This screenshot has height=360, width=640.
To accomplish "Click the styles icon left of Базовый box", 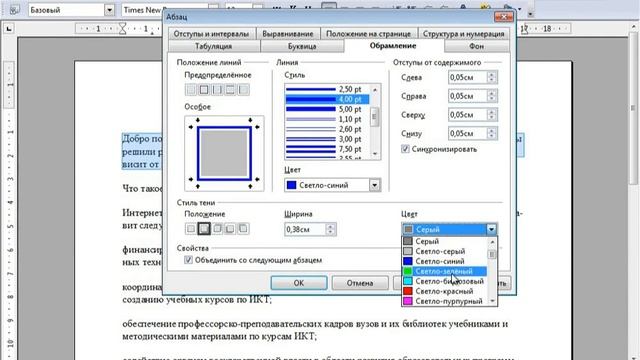I will (14, 10).
